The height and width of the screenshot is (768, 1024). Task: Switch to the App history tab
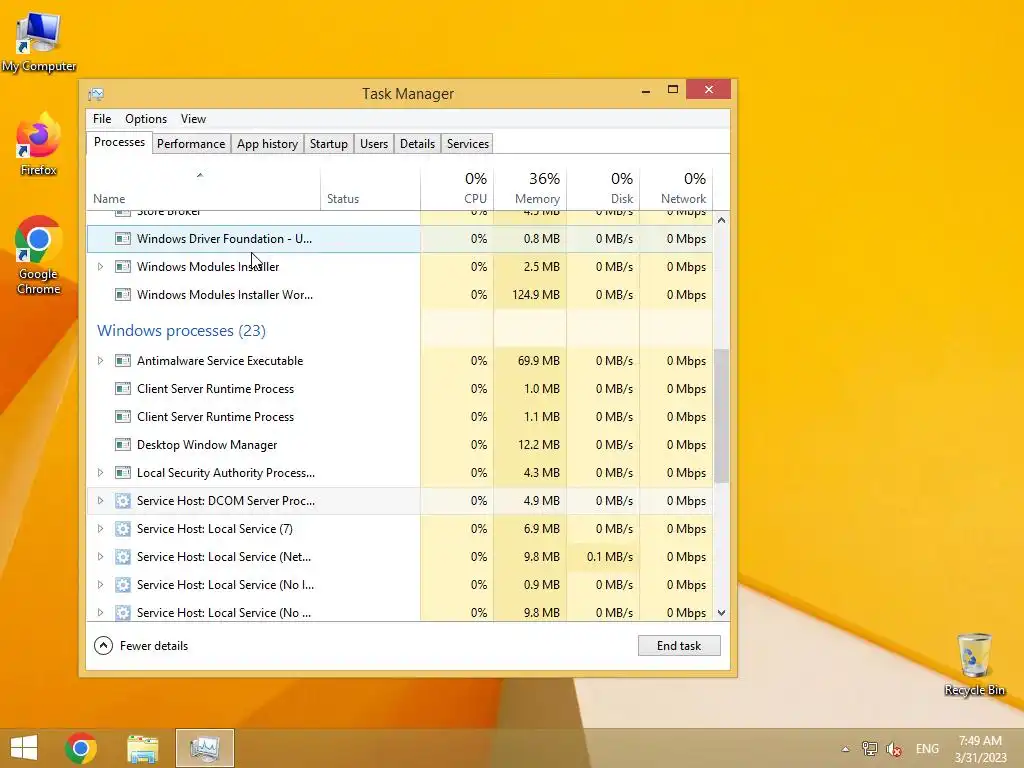tap(267, 144)
